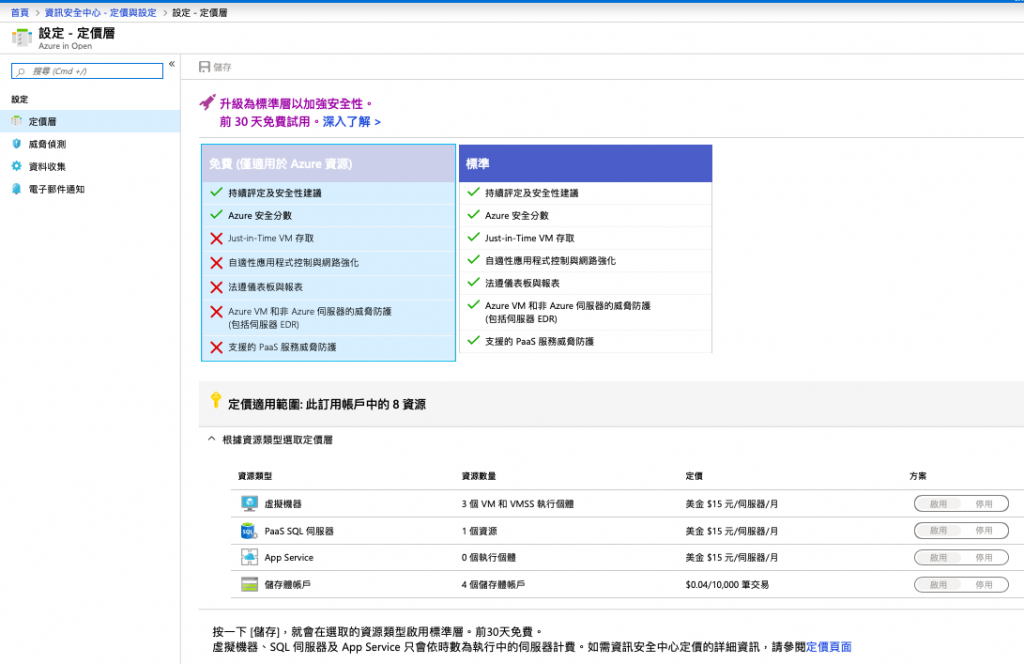
Task: Click the 威脅偵測 shield icon
Action: click(16, 144)
